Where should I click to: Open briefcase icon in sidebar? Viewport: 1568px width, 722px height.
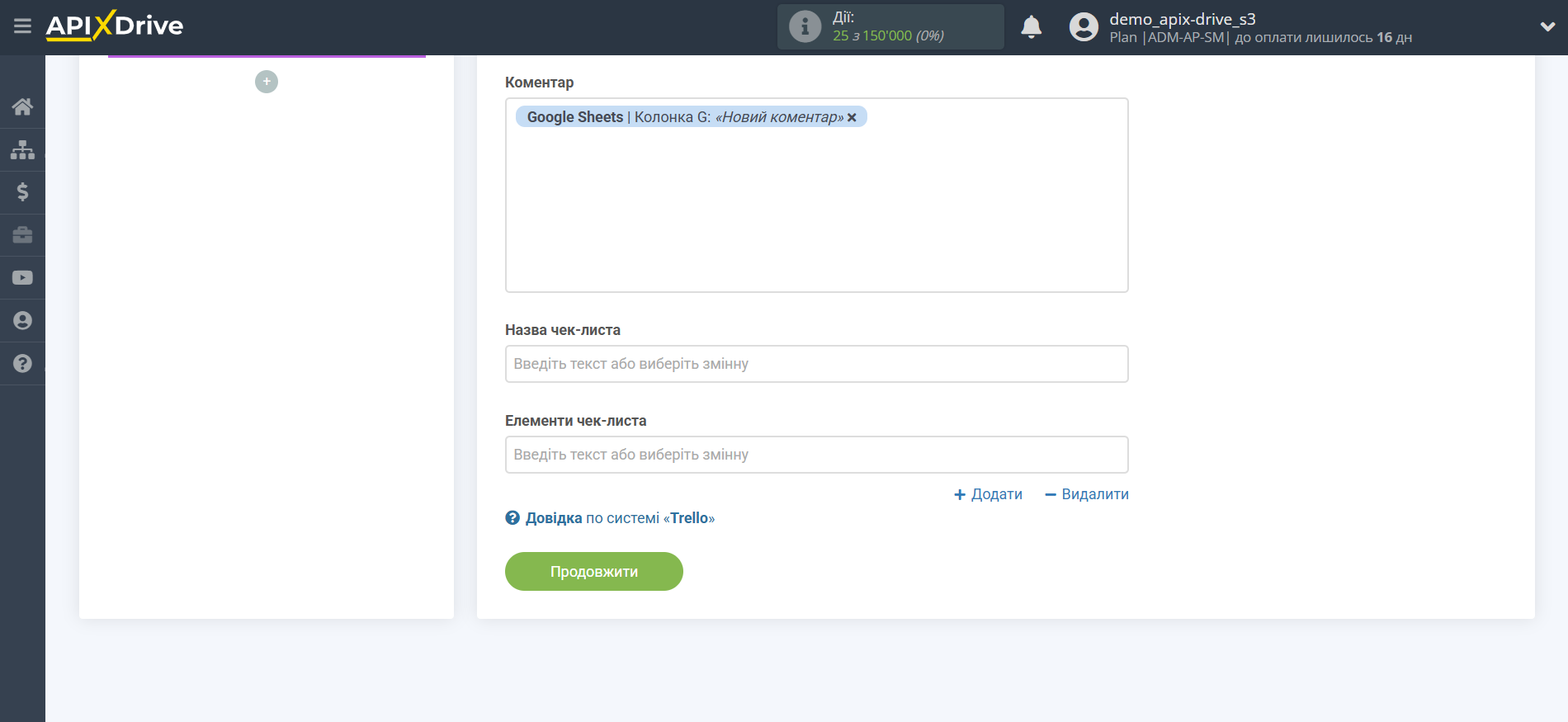pyautogui.click(x=22, y=235)
